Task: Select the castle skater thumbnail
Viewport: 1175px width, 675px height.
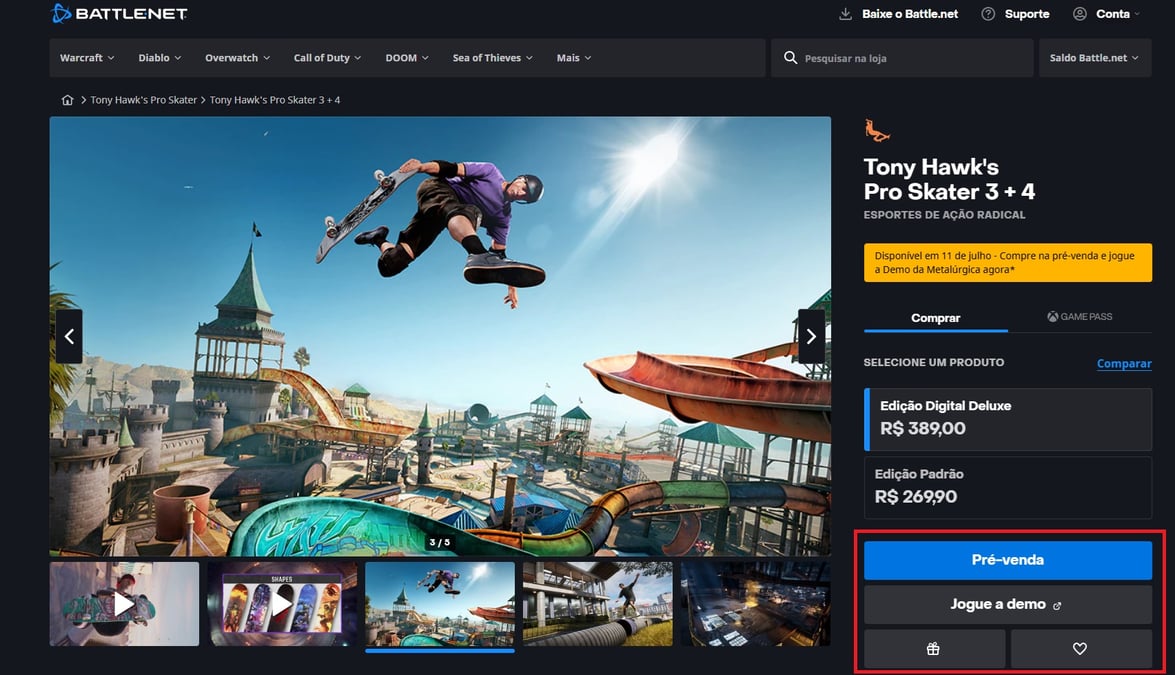Action: tap(440, 604)
